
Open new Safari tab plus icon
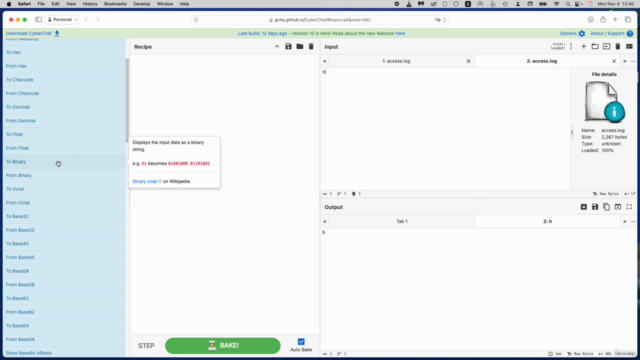[x=615, y=20]
